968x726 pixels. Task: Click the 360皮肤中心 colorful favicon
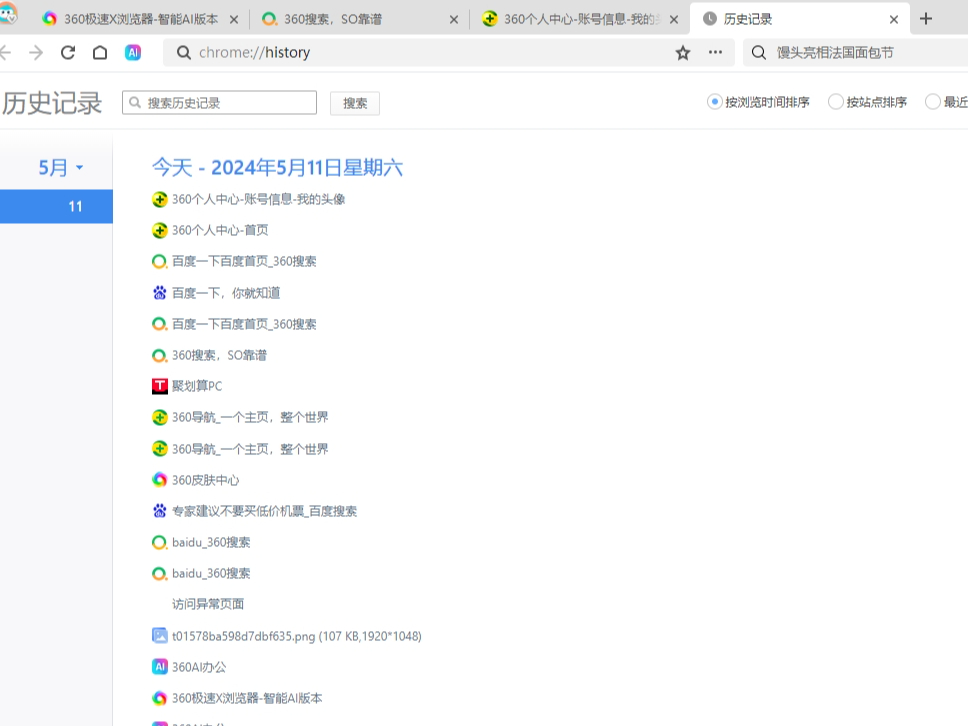pos(160,480)
